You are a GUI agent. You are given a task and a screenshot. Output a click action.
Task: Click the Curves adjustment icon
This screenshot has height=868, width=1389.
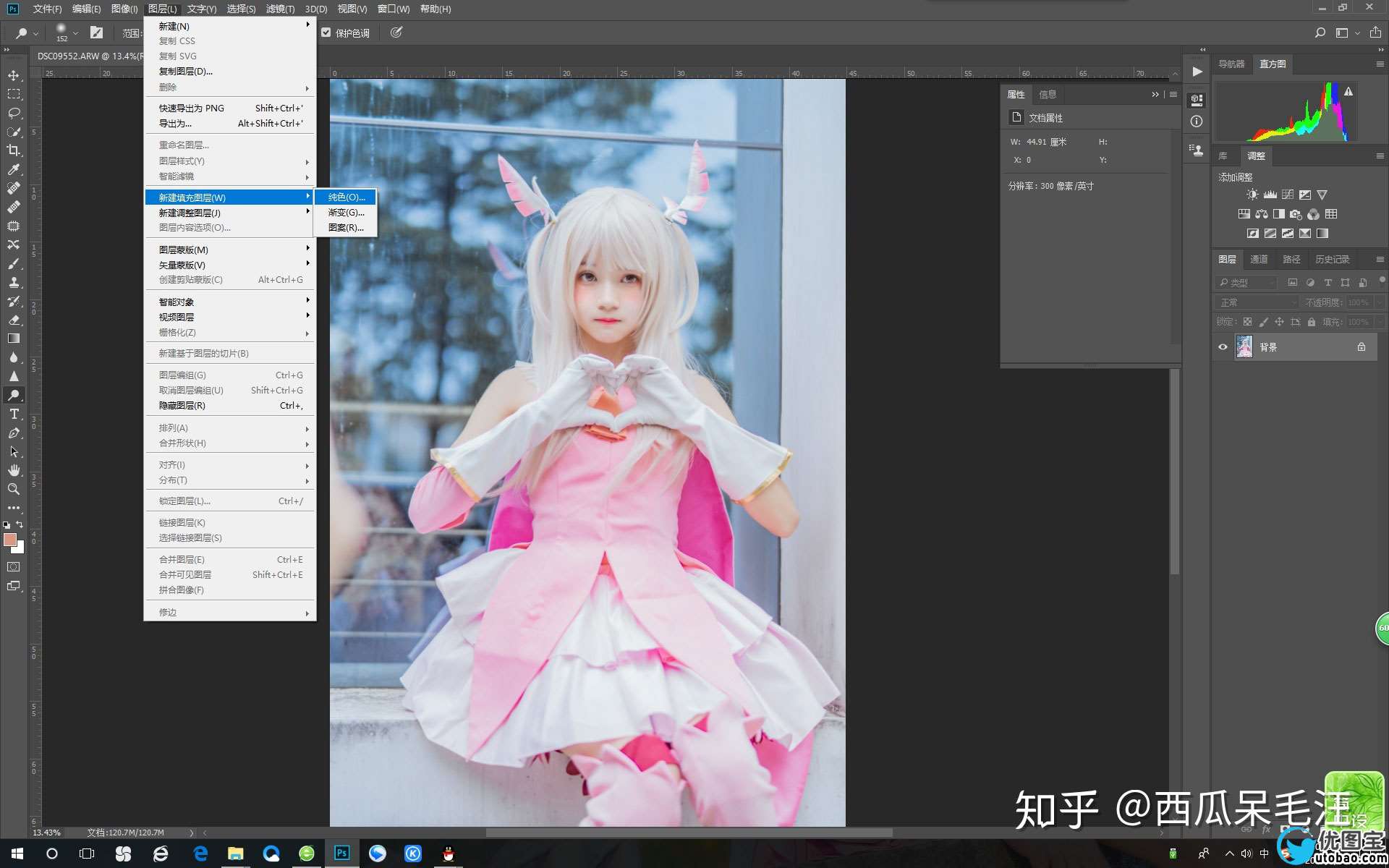point(1288,195)
